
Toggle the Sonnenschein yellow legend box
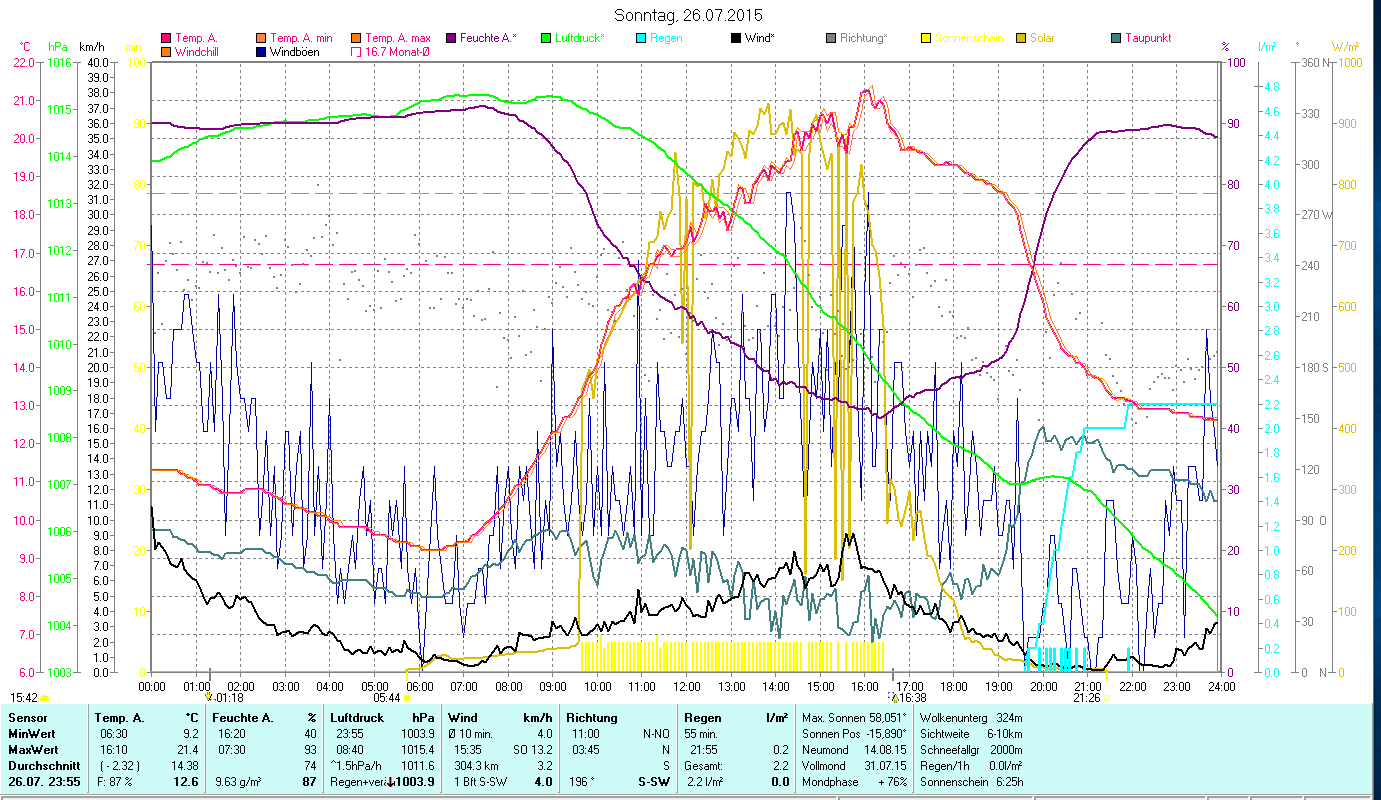(926, 38)
